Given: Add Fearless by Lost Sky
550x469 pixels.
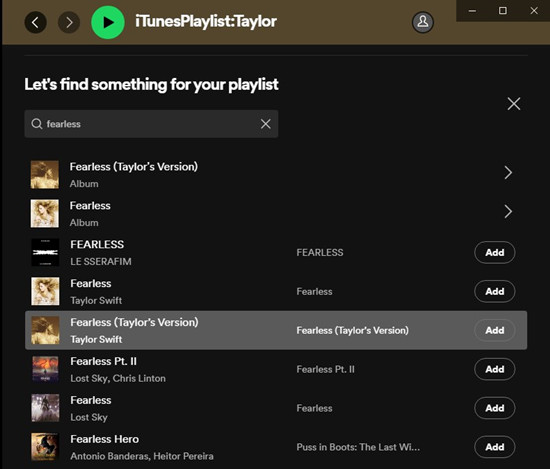Looking at the screenshot, I should coord(495,408).
